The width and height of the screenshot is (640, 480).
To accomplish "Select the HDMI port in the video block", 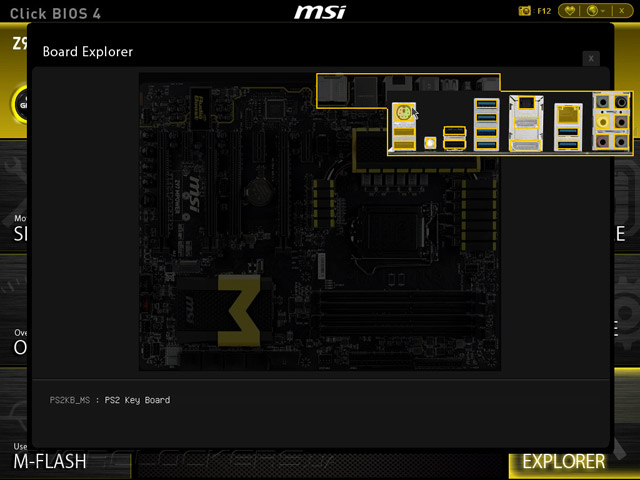I will click(x=526, y=122).
